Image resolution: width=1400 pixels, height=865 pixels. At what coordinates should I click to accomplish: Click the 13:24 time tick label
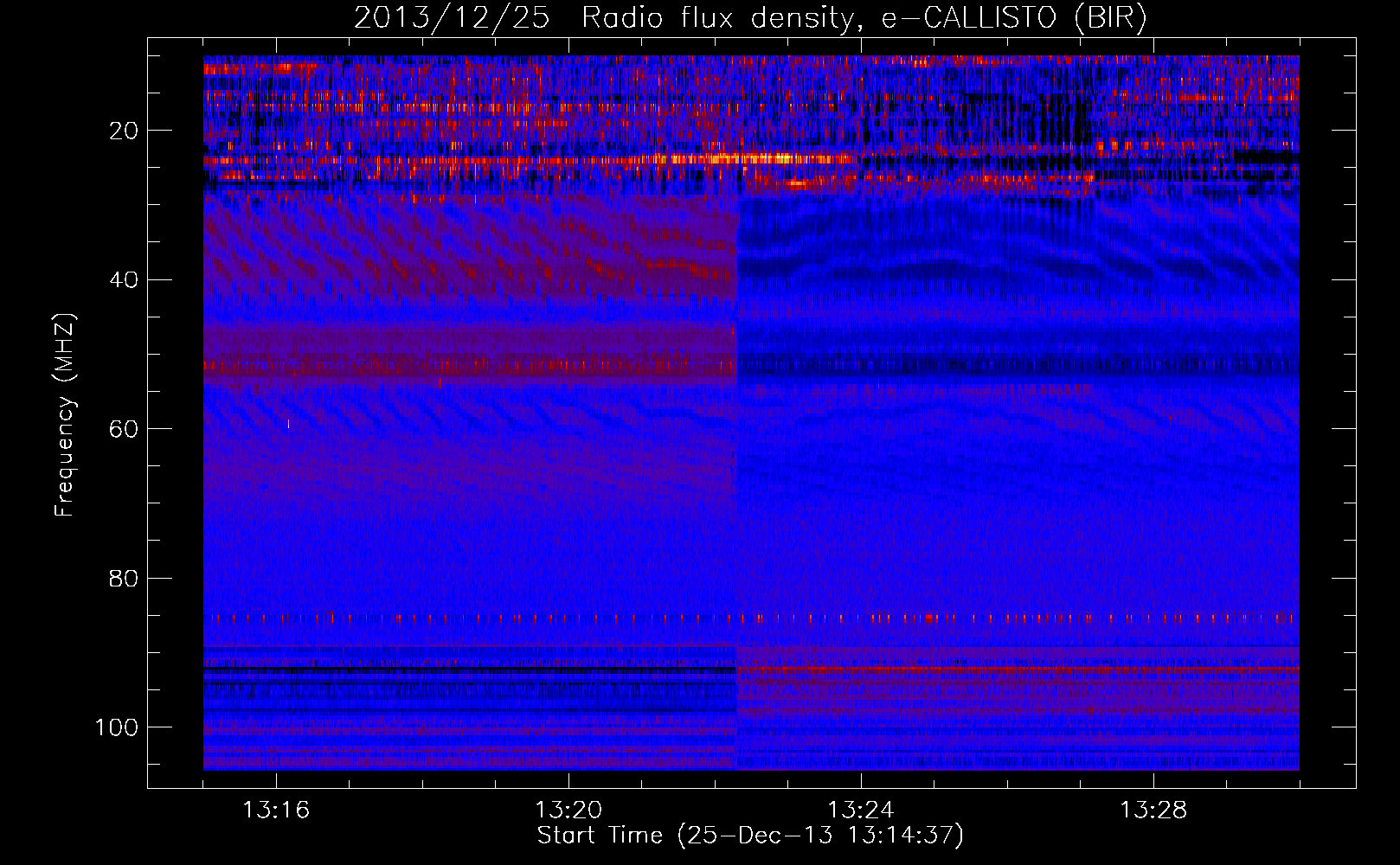coord(861,811)
